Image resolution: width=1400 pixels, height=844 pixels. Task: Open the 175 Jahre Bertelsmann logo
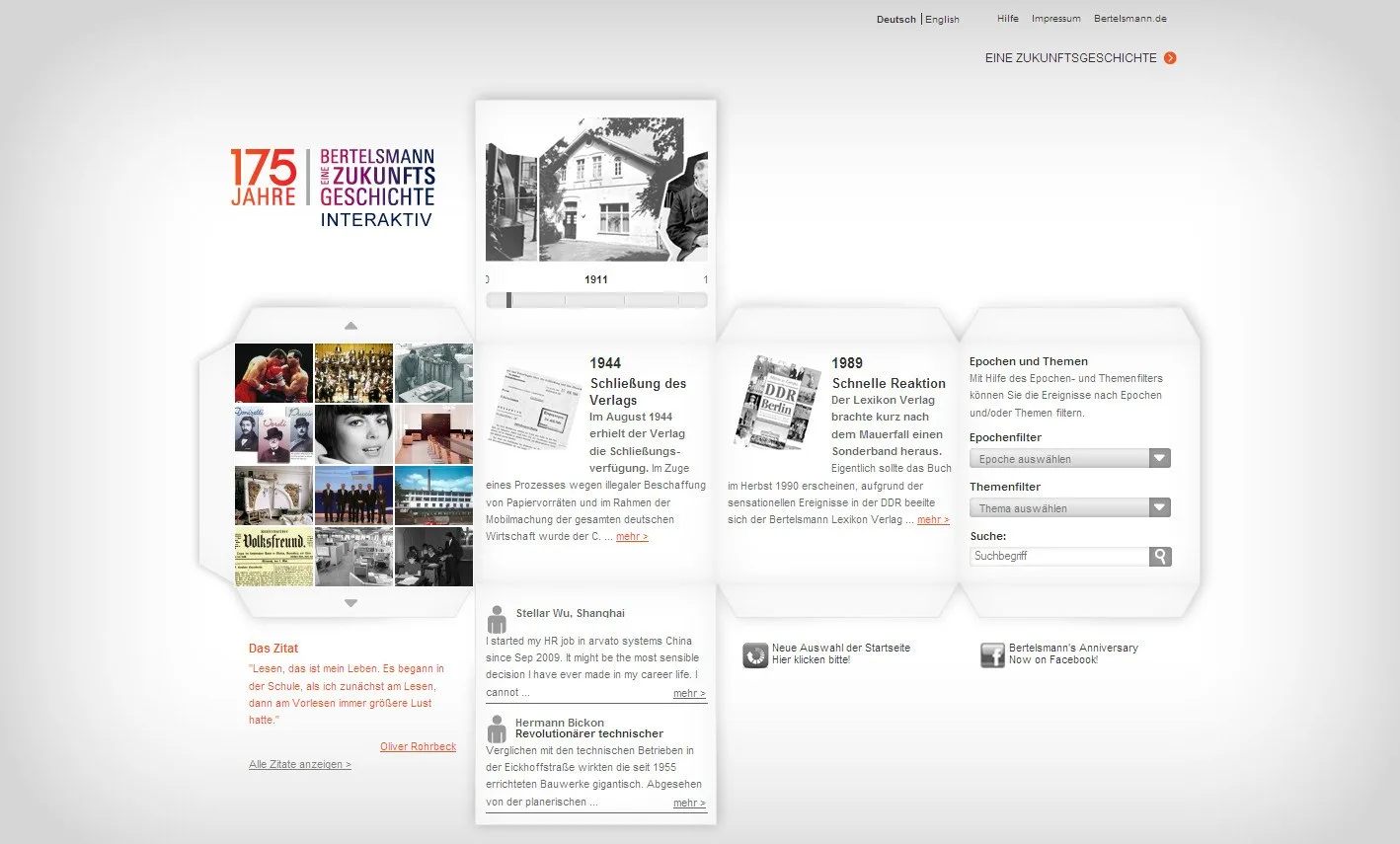pos(333,189)
